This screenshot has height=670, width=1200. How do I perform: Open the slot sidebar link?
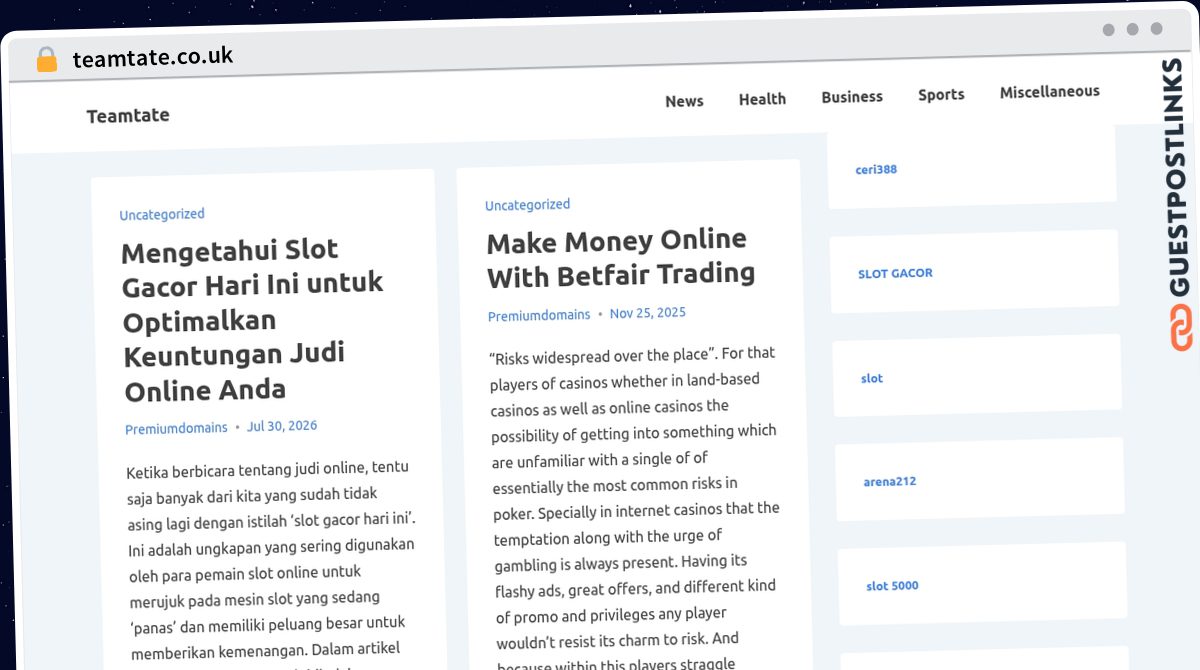872,378
